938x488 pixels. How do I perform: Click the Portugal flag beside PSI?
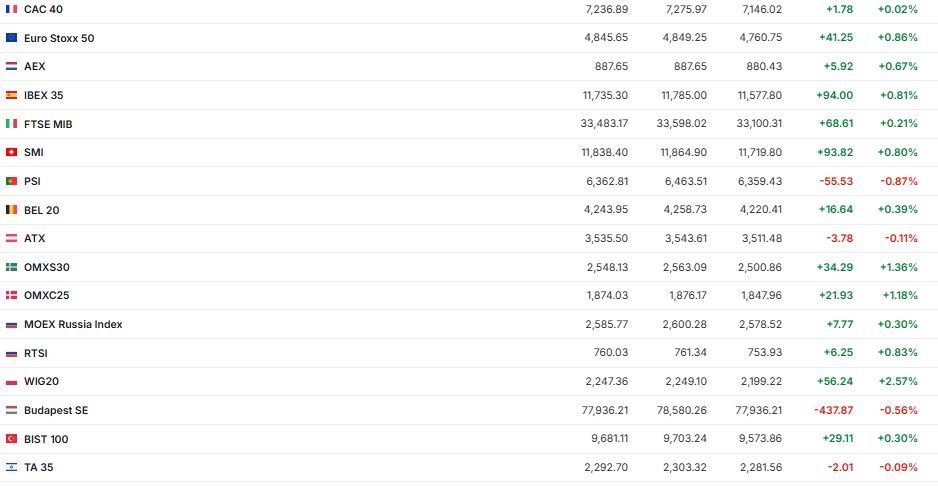point(11,181)
